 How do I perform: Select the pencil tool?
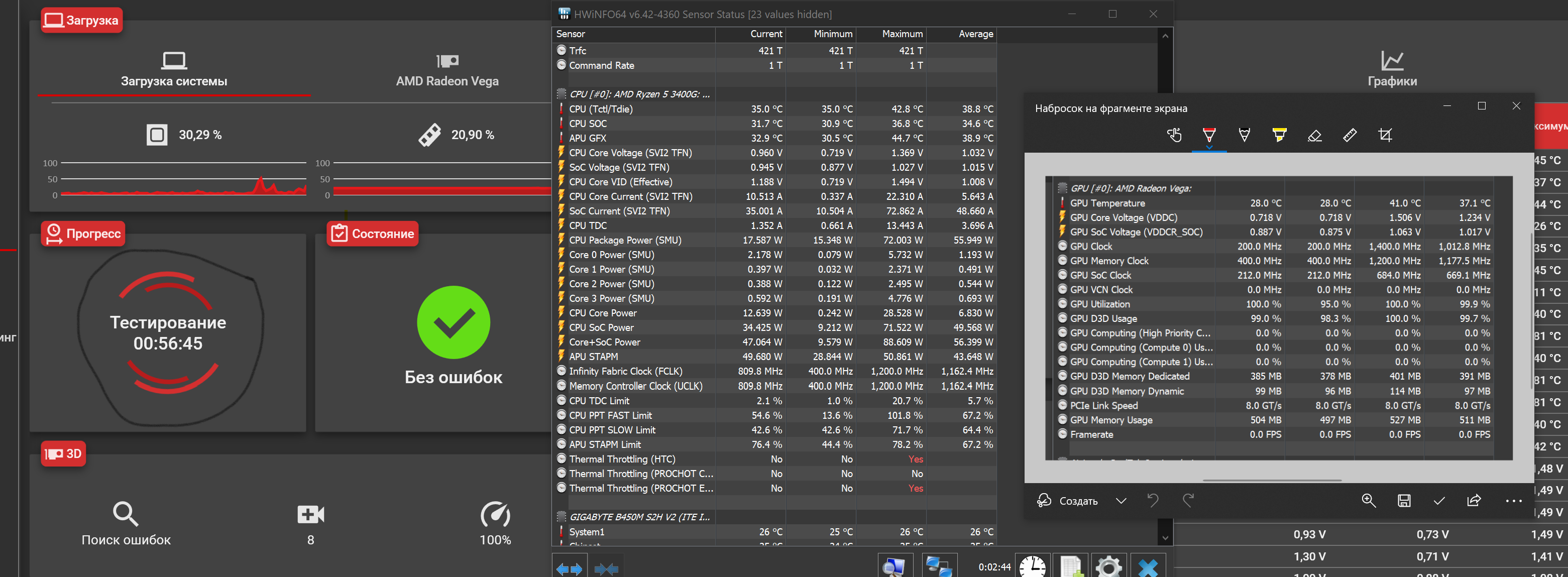pyautogui.click(x=1244, y=135)
